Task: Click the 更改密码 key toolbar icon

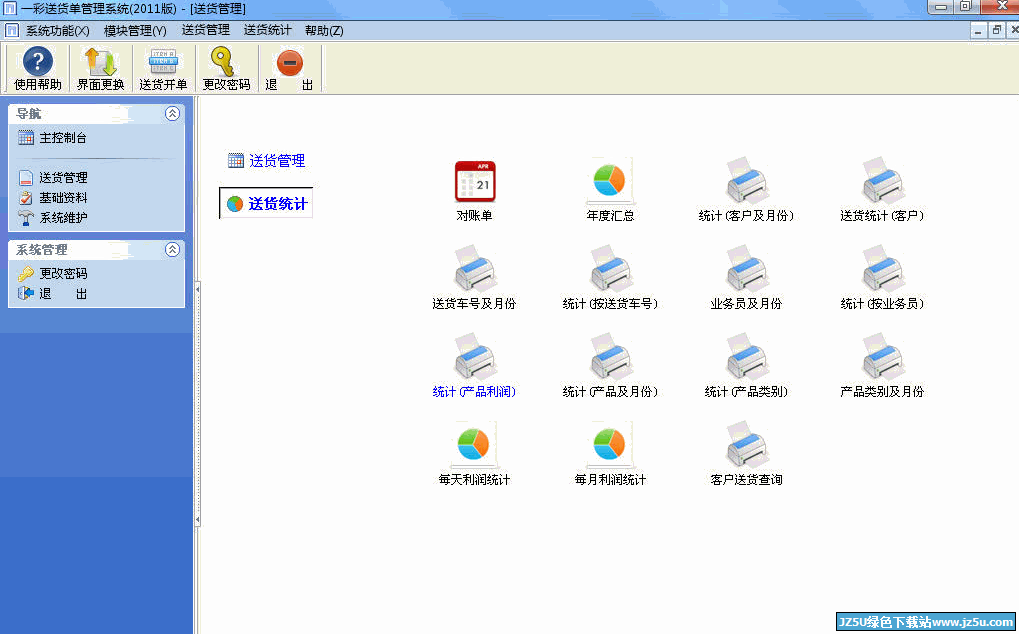Action: point(226,68)
